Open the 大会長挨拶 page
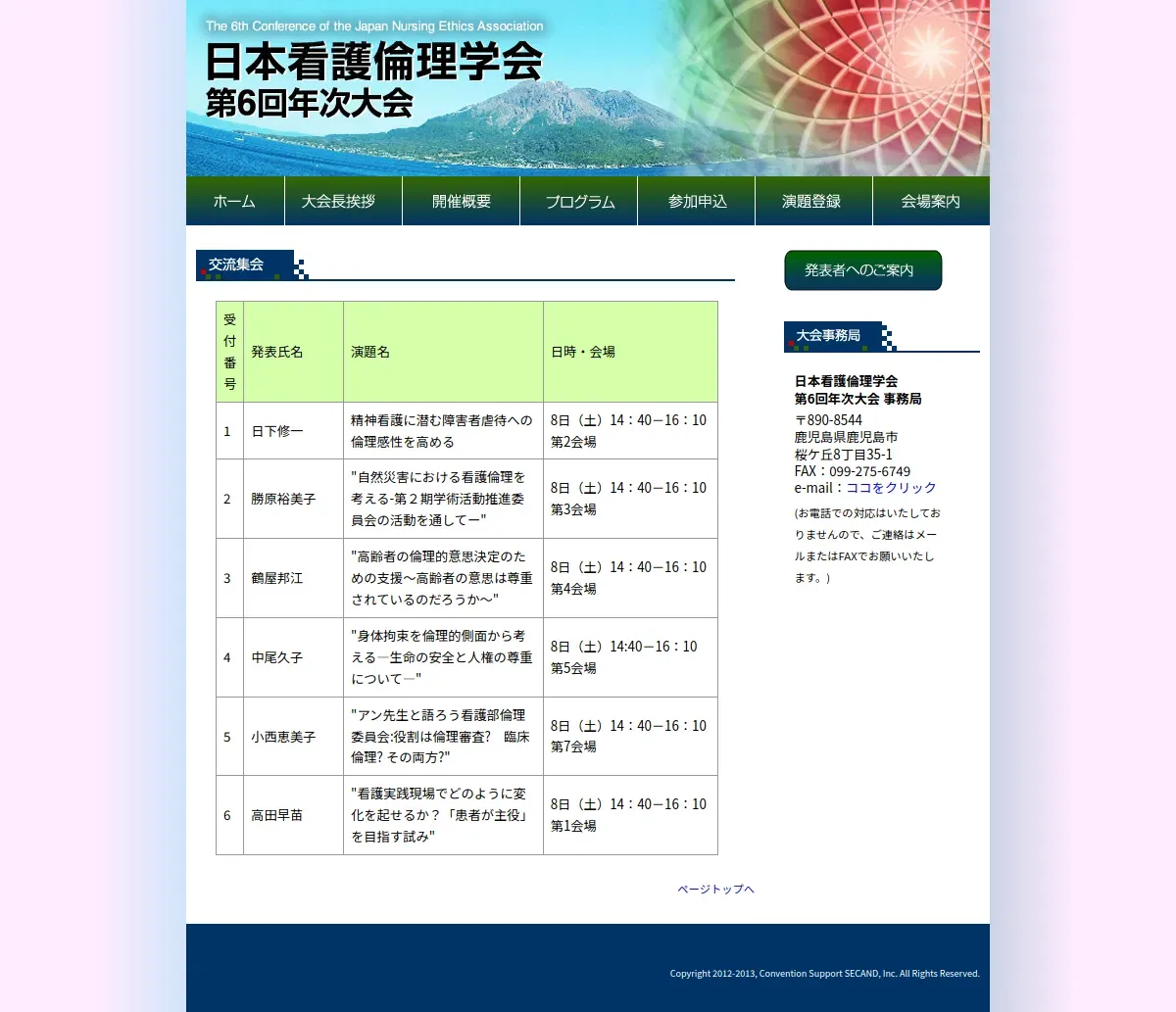This screenshot has height=1012, width=1176. tap(343, 201)
